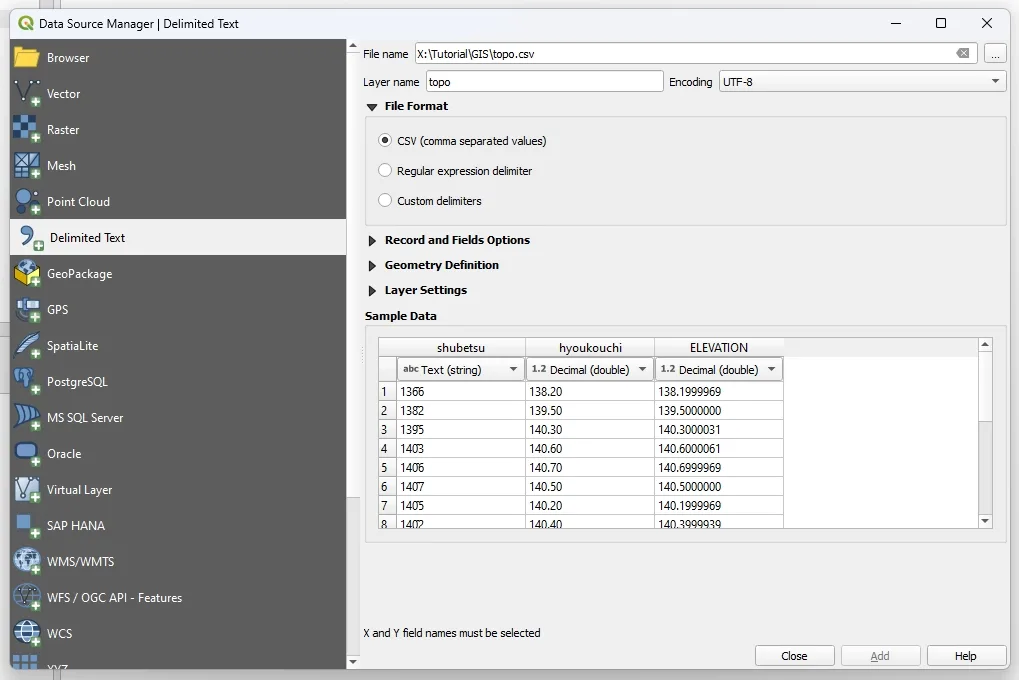Open the Encoding UTF-8 dropdown
Image resolution: width=1019 pixels, height=680 pixels.
(x=861, y=82)
